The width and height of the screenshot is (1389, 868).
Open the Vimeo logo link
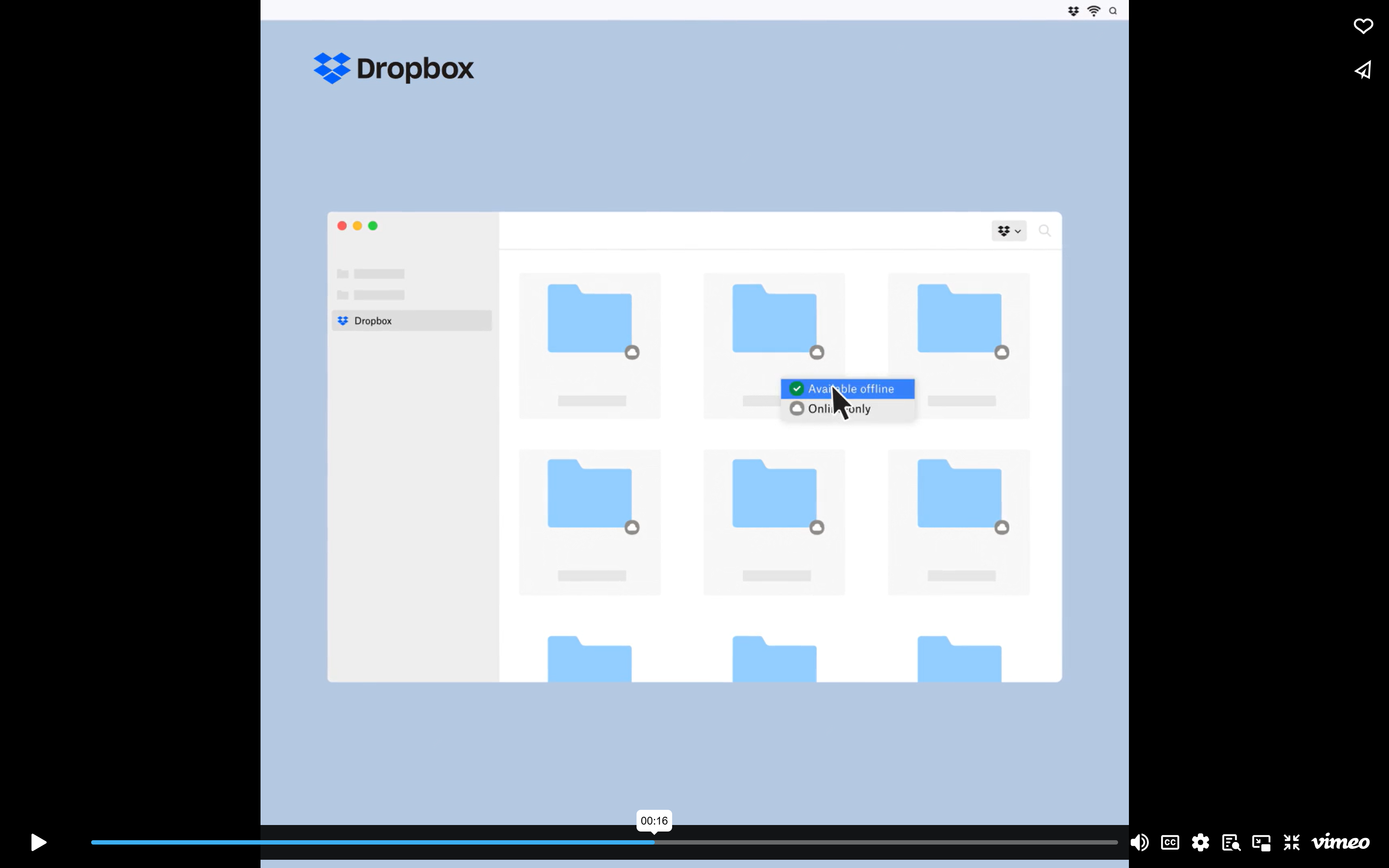[1341, 842]
